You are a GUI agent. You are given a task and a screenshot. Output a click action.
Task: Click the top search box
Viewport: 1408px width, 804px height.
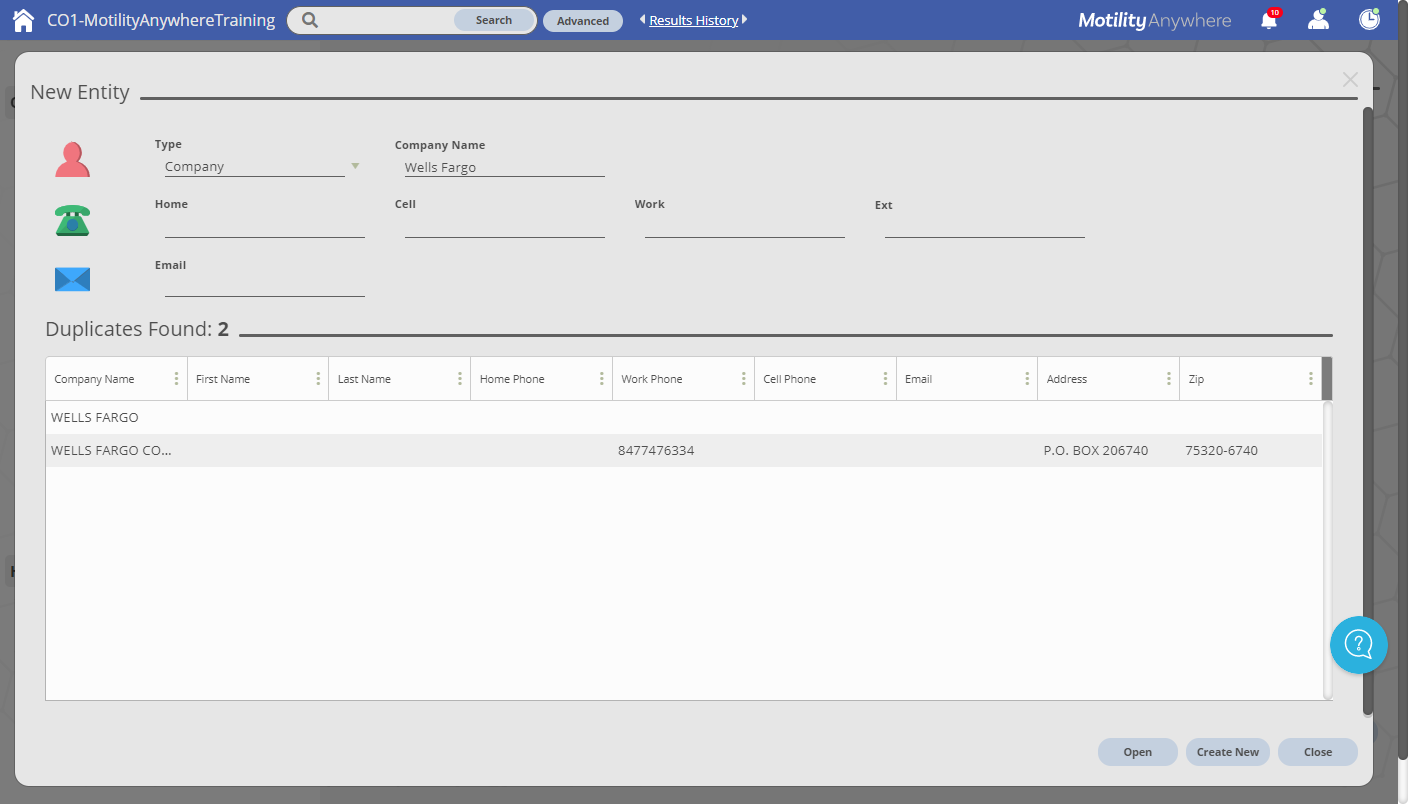click(385, 20)
